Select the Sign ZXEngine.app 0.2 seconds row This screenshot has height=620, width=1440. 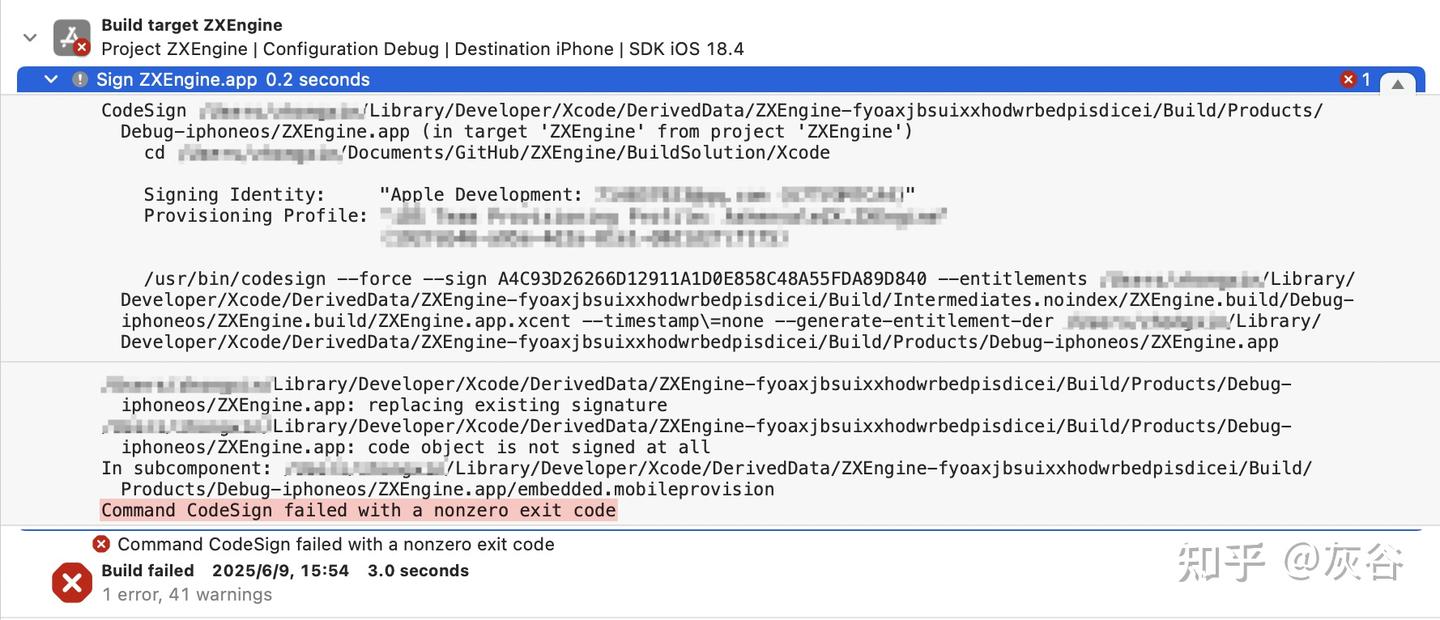tap(233, 80)
